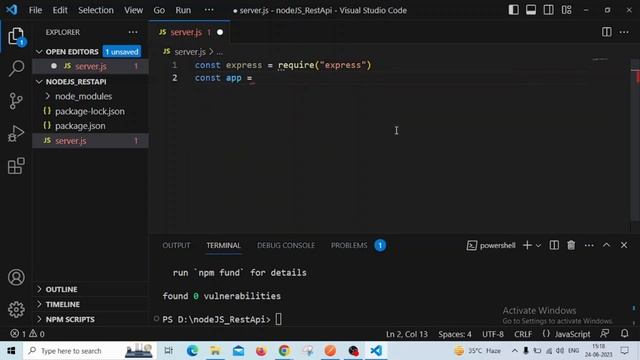
Task: Toggle secondary side bar layout icon
Action: tap(549, 10)
